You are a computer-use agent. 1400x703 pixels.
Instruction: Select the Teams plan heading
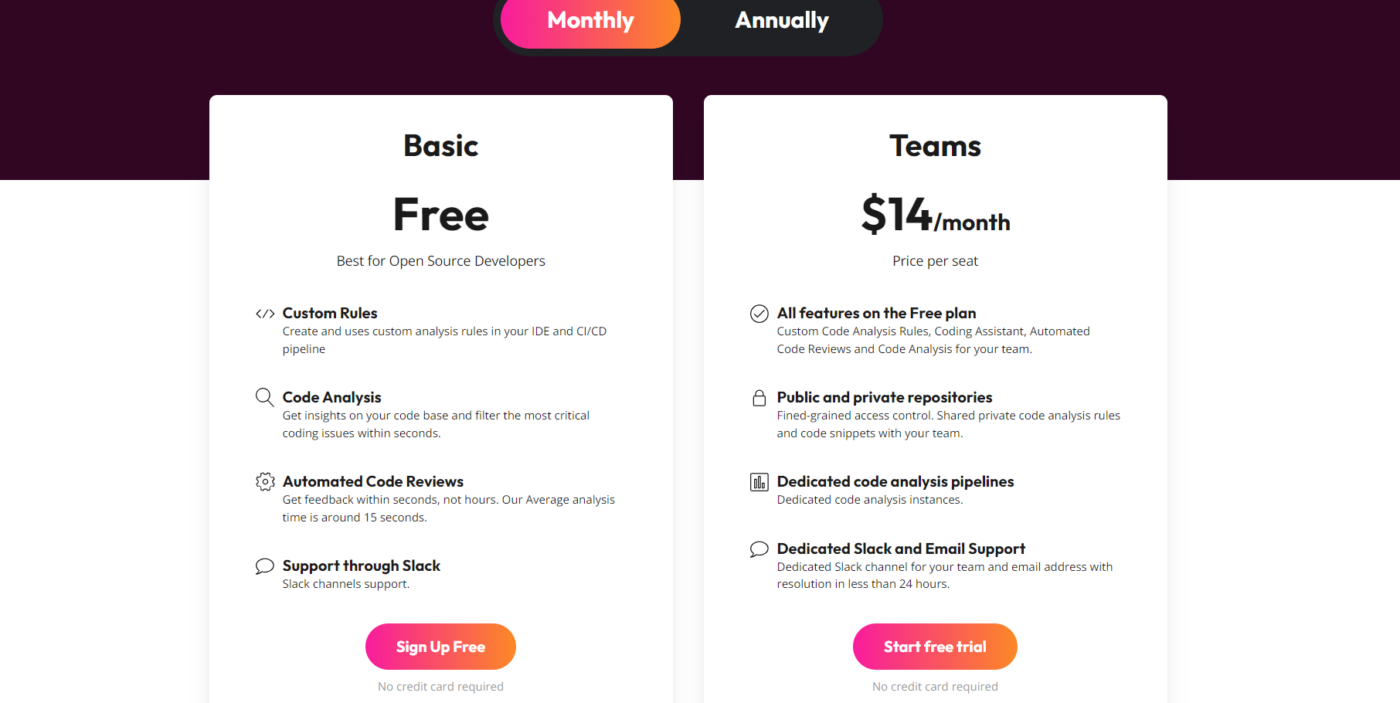[935, 146]
